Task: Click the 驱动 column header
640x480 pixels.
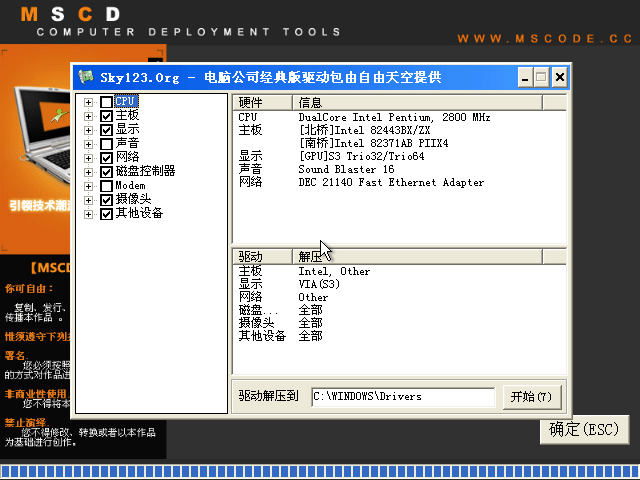Action: 262,257
